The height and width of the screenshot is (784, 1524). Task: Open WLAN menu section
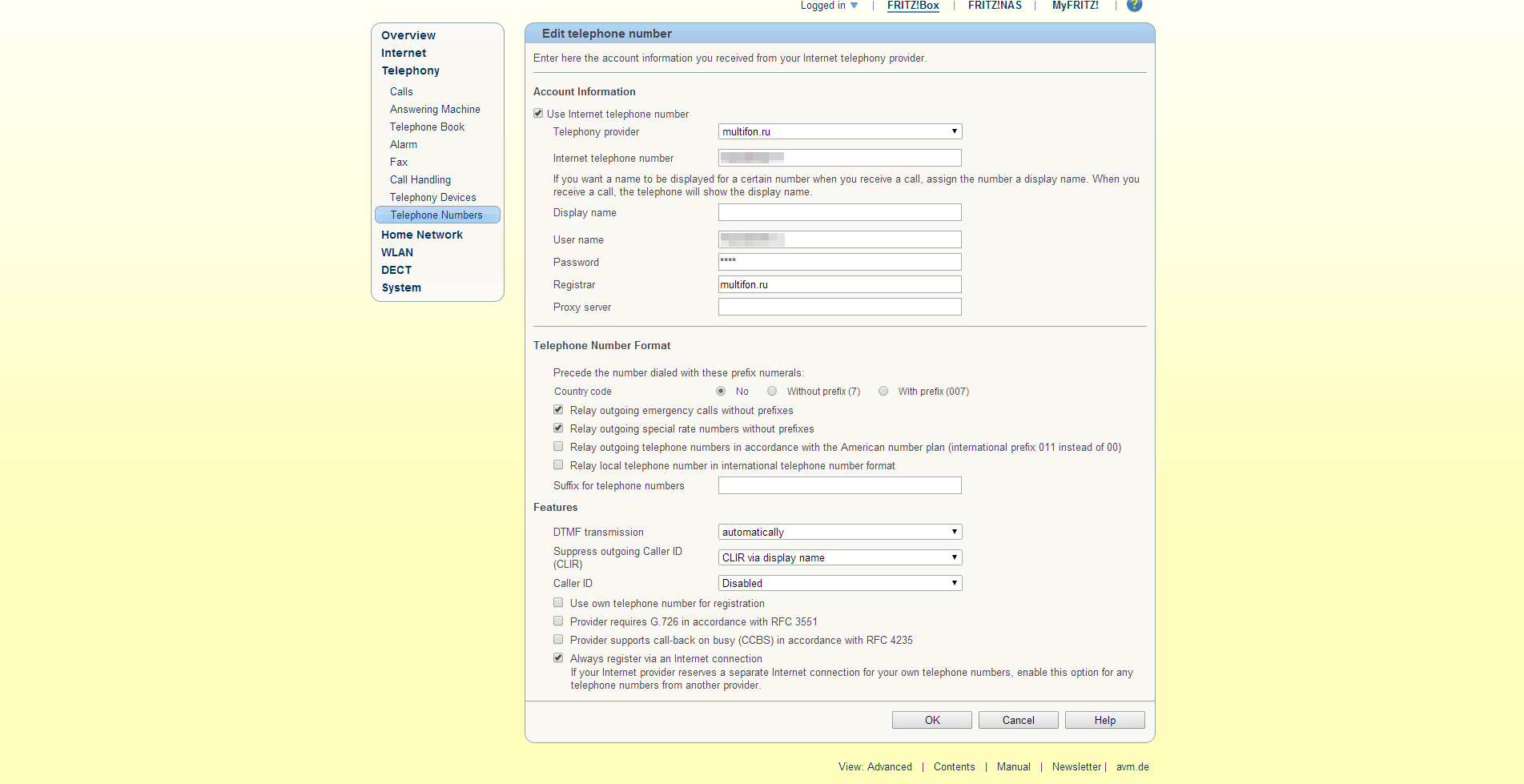(397, 252)
